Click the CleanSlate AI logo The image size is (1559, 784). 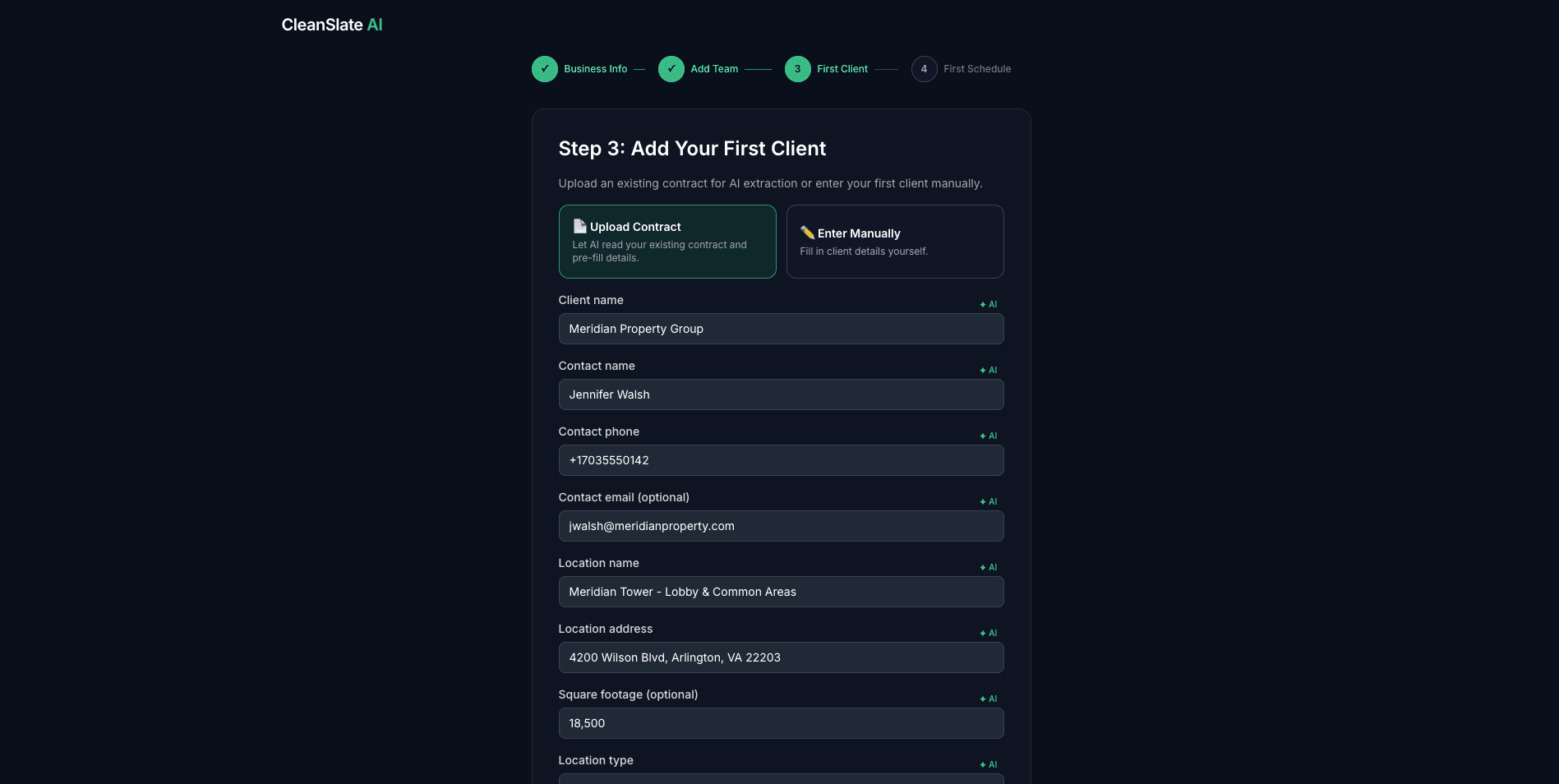coord(331,25)
